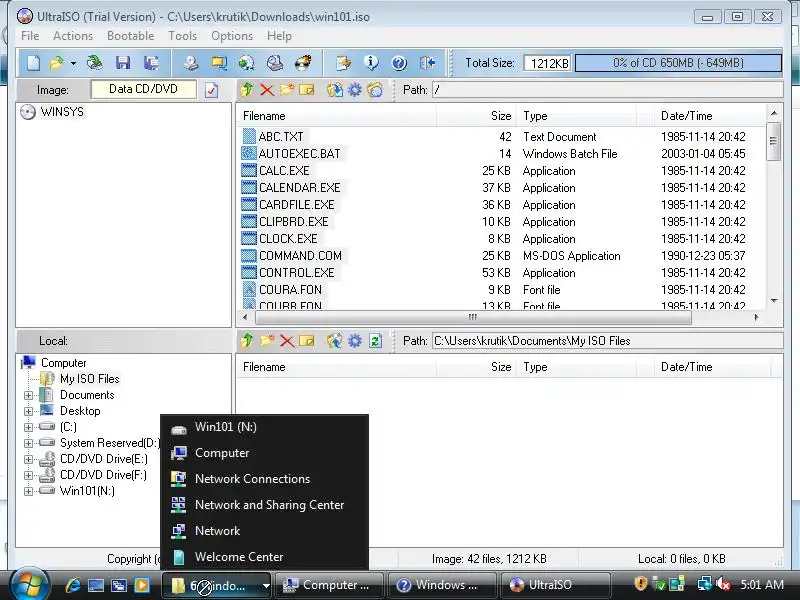Click the Extract files icon in the Image toolbar
The height and width of the screenshot is (600, 800).
(x=335, y=90)
